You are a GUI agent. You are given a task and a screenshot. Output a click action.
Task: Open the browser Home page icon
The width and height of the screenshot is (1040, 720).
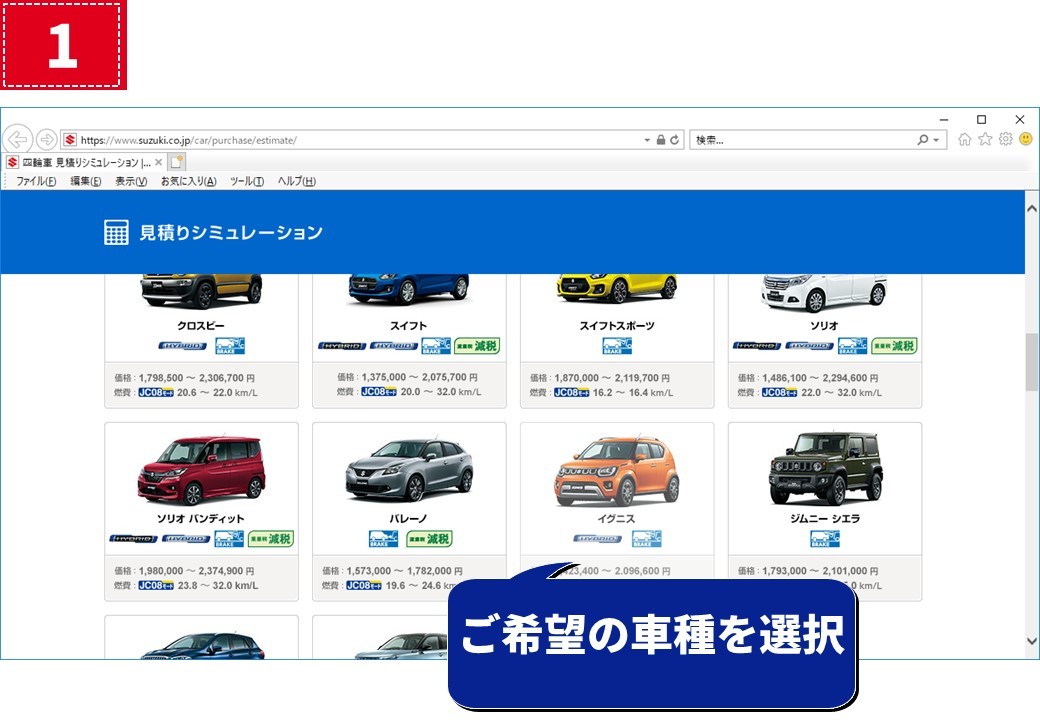[x=964, y=139]
